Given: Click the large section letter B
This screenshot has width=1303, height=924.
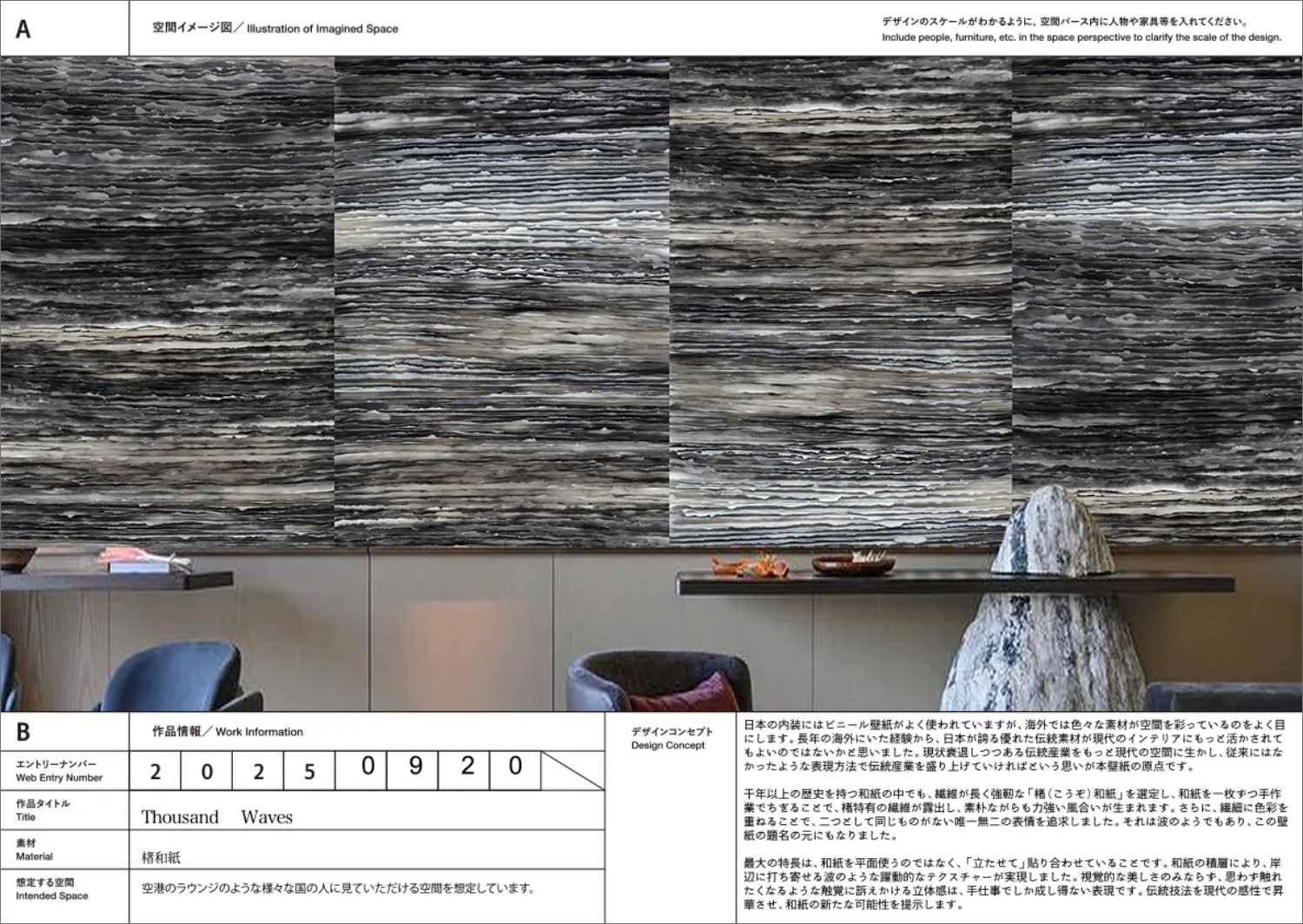Looking at the screenshot, I should tap(23, 732).
